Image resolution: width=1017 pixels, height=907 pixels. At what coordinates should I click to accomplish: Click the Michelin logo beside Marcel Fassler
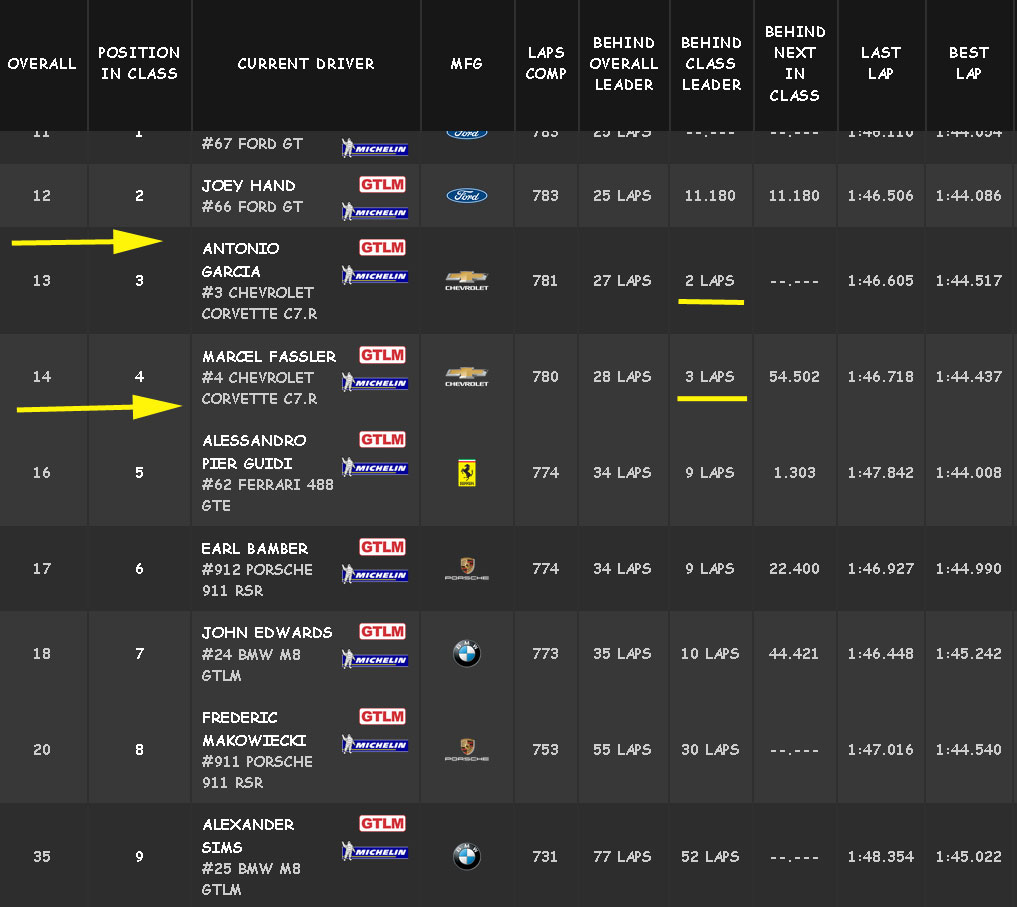click(x=375, y=382)
